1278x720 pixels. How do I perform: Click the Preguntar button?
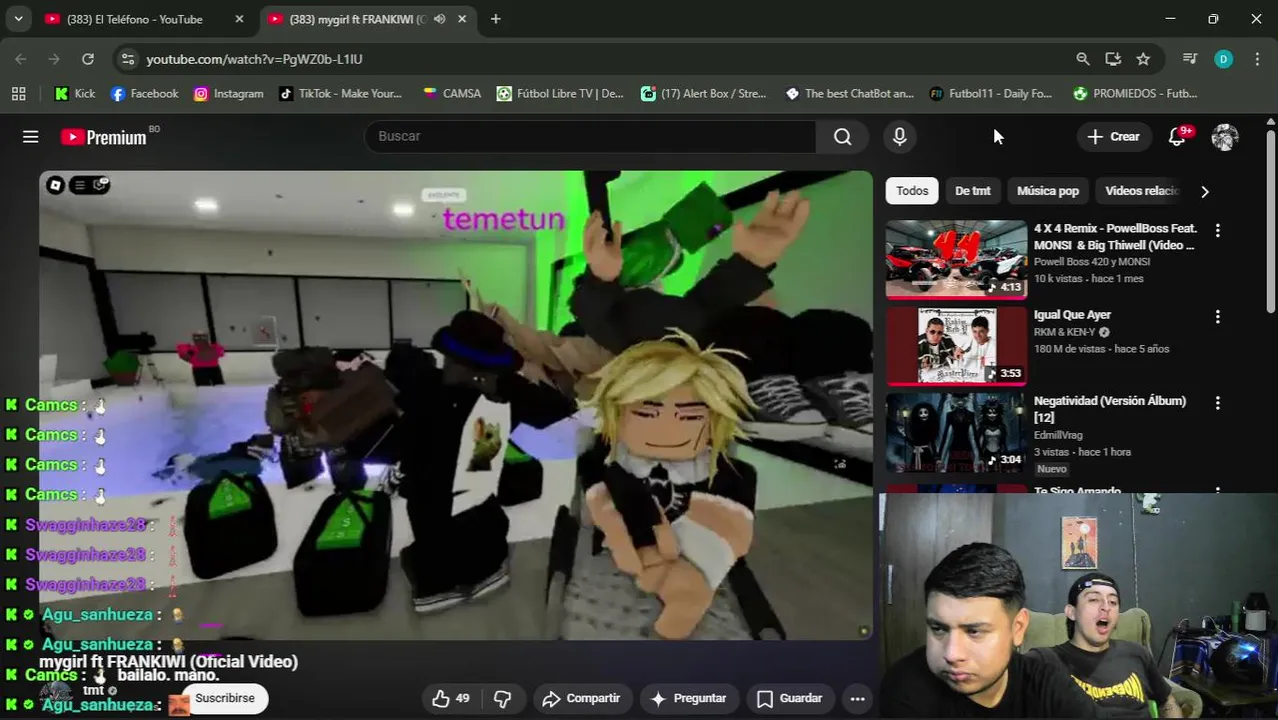pyautogui.click(x=689, y=698)
